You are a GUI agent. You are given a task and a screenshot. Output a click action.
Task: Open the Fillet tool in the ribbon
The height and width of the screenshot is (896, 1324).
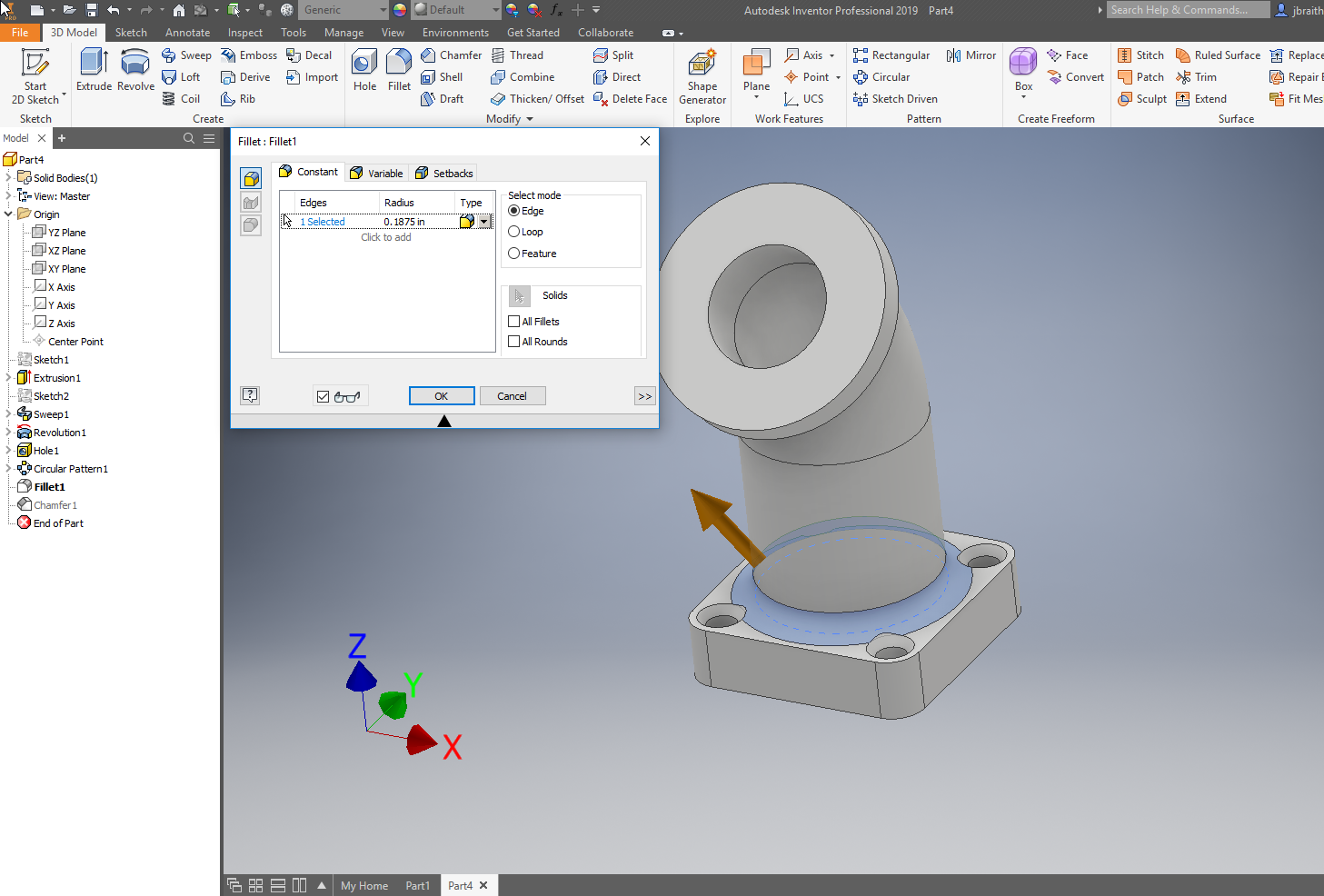(399, 70)
